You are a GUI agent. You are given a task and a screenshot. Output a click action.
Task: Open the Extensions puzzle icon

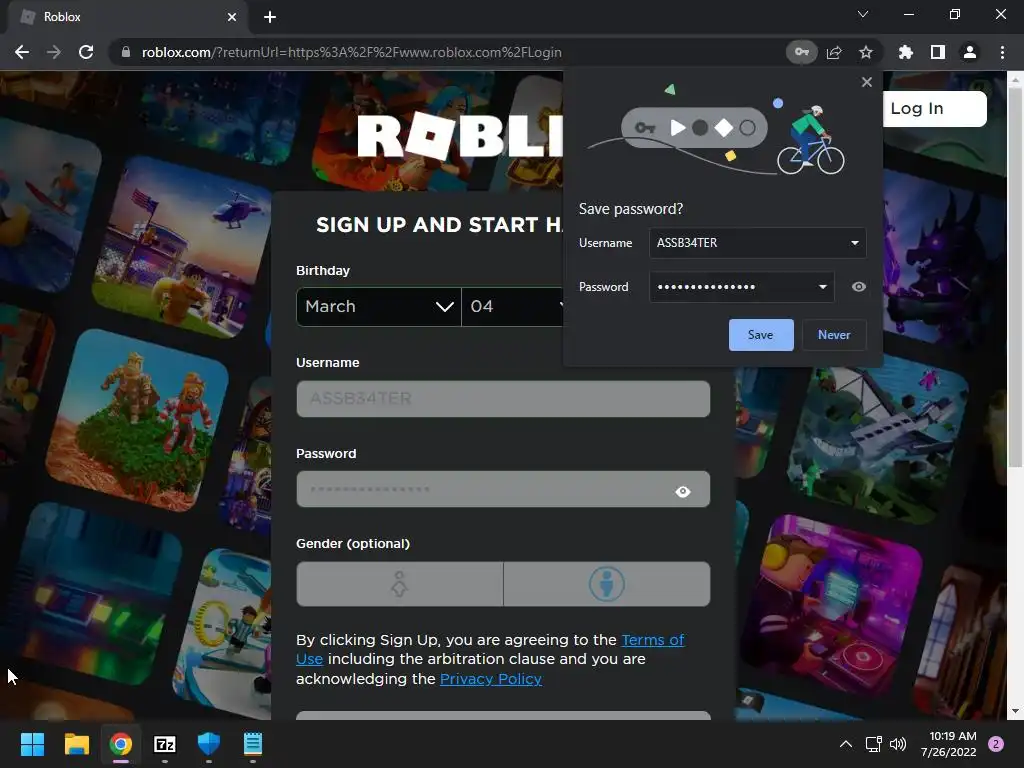[905, 52]
